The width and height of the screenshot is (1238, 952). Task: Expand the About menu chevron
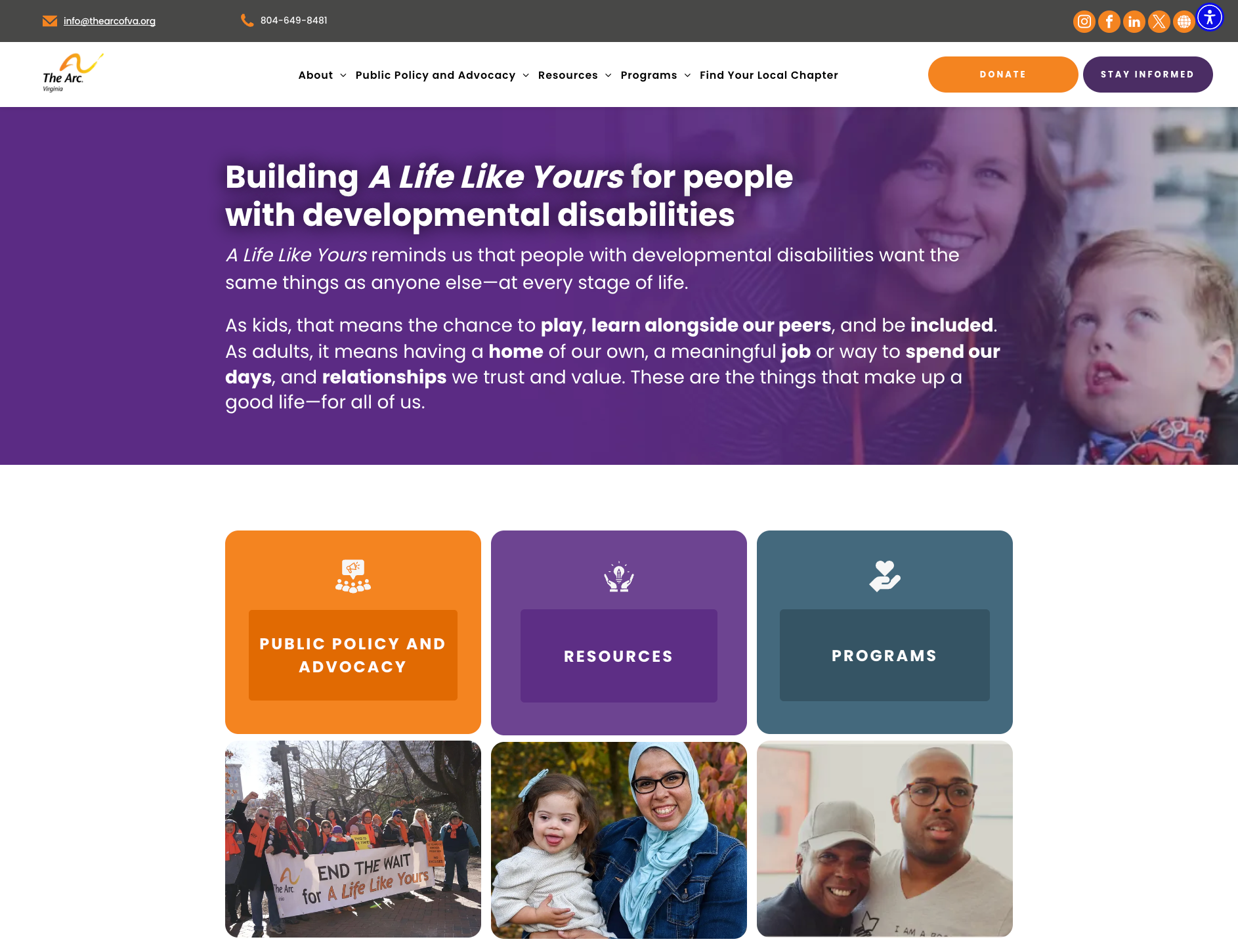tap(343, 76)
